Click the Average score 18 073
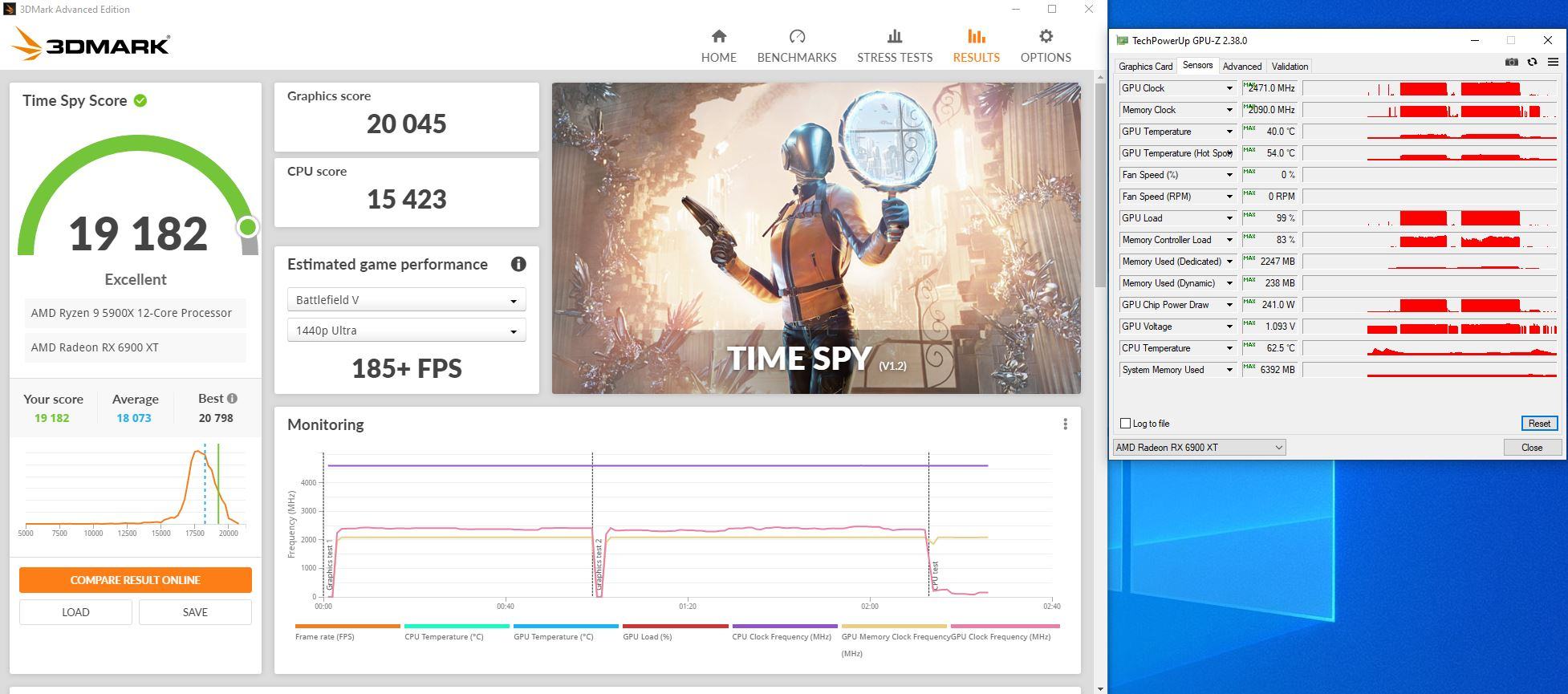The height and width of the screenshot is (694, 1568). 134,418
